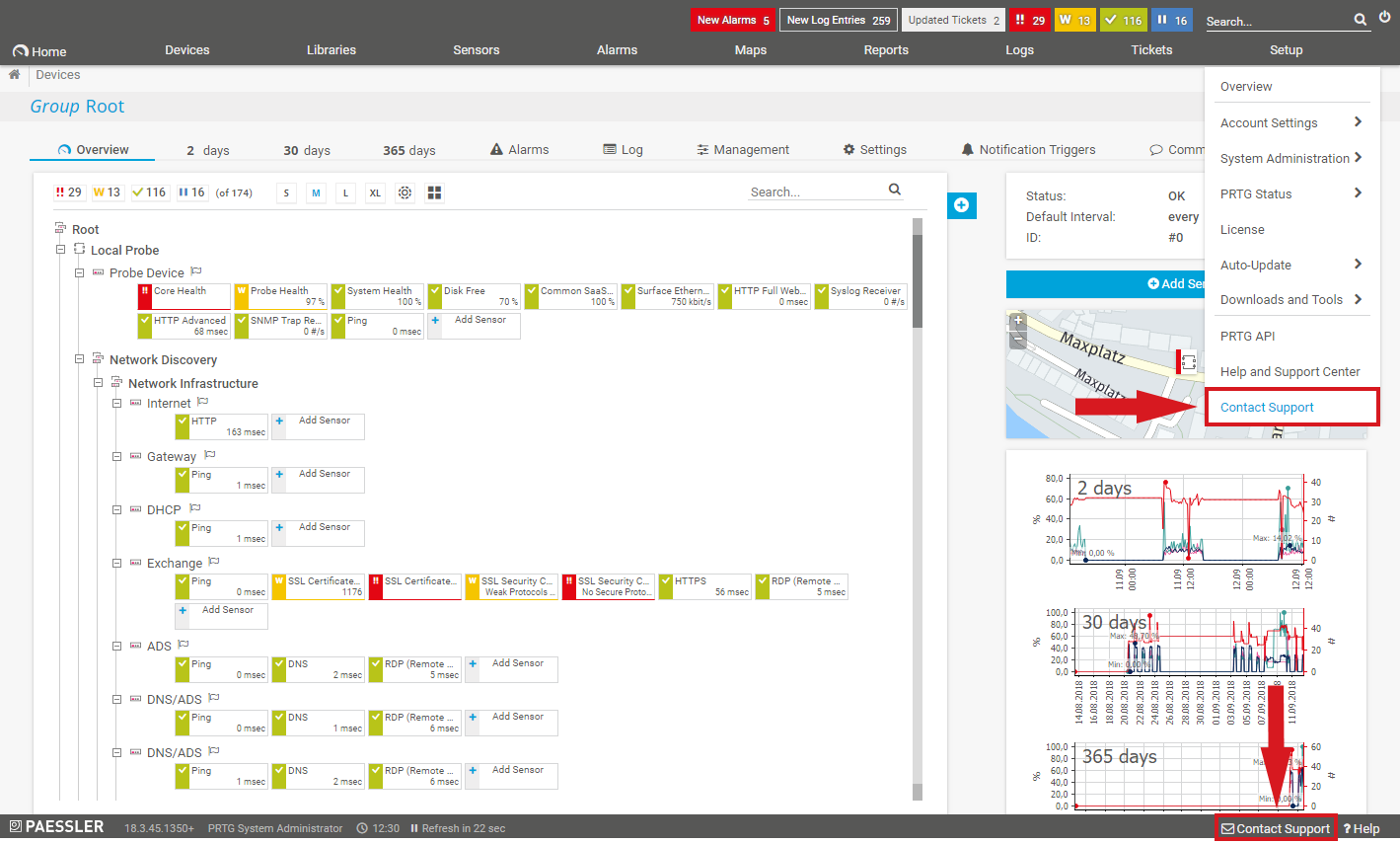
Task: Click Contact Support in Setup menu
Action: 1267,407
